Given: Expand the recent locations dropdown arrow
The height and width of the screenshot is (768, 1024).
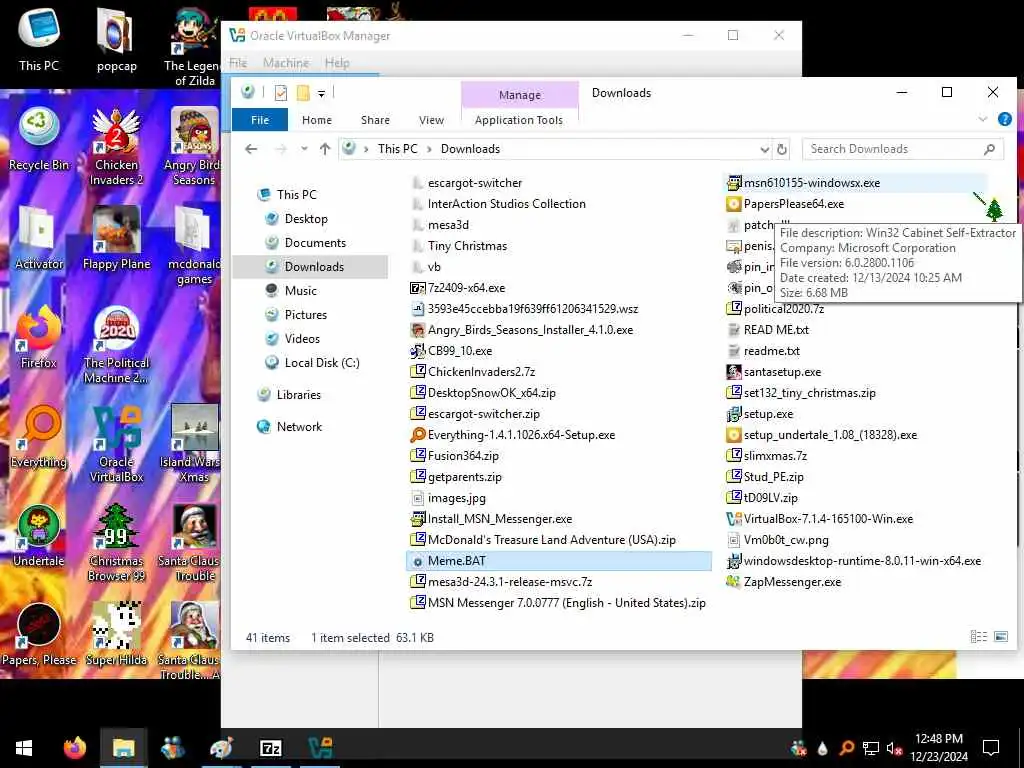Looking at the screenshot, I should [304, 149].
